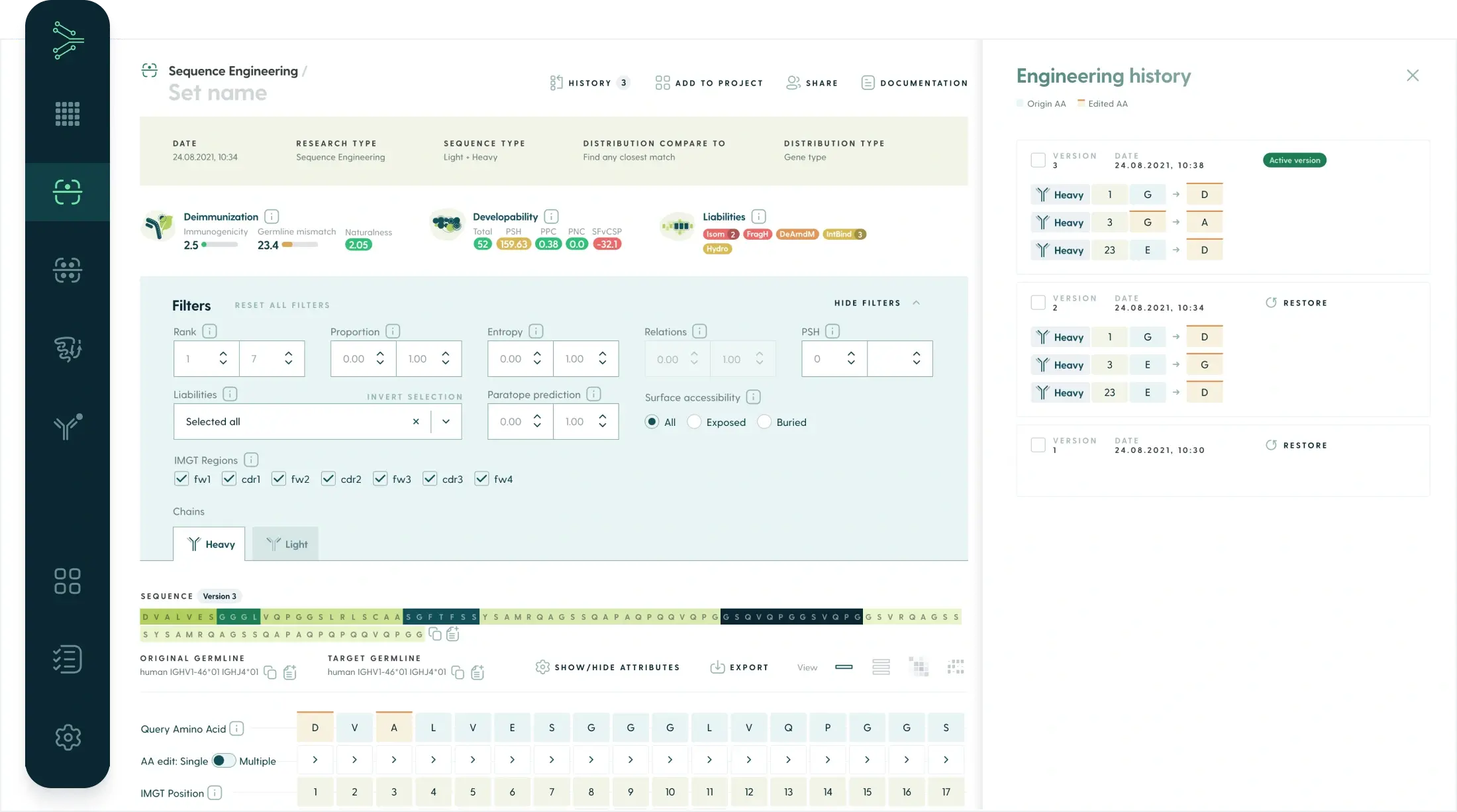Click Reset All Filters
1457x812 pixels.
282,305
